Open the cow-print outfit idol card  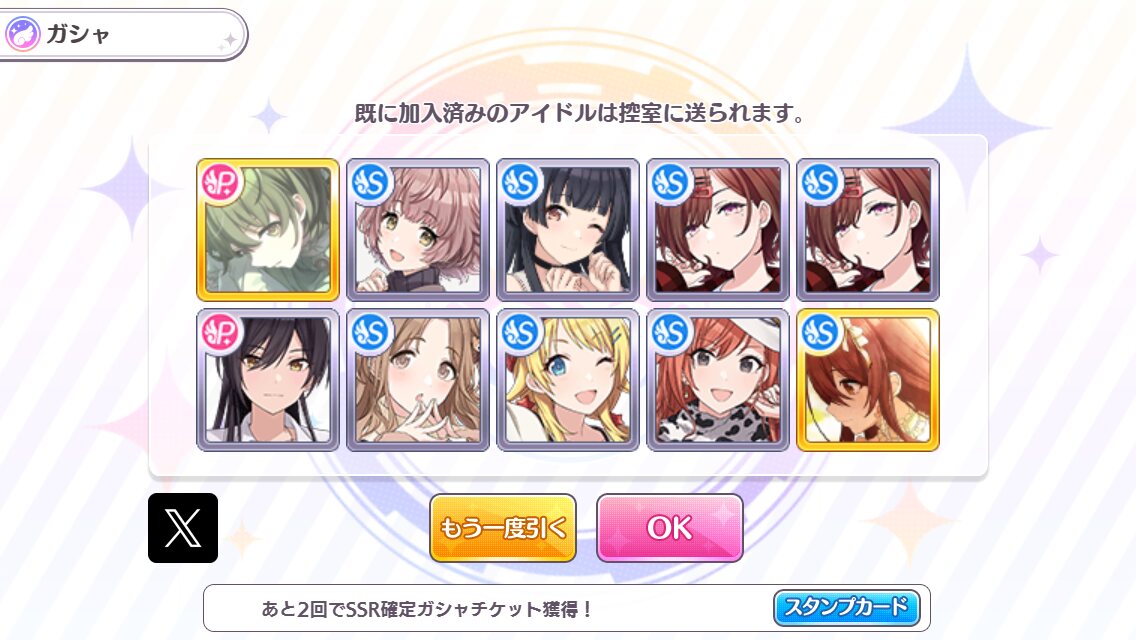coord(718,380)
